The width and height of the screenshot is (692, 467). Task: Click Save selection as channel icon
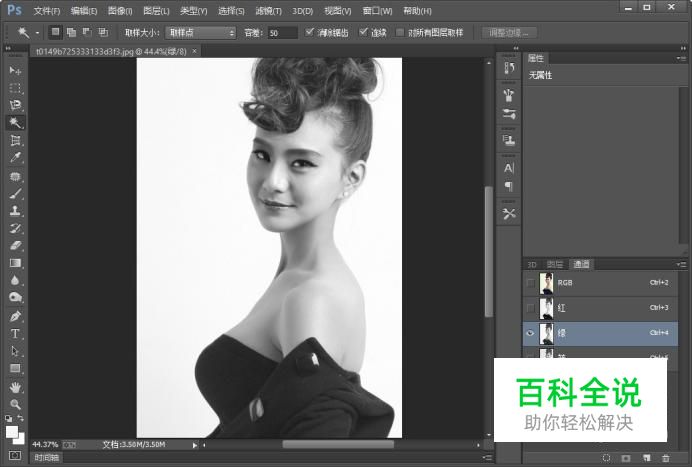pos(626,458)
